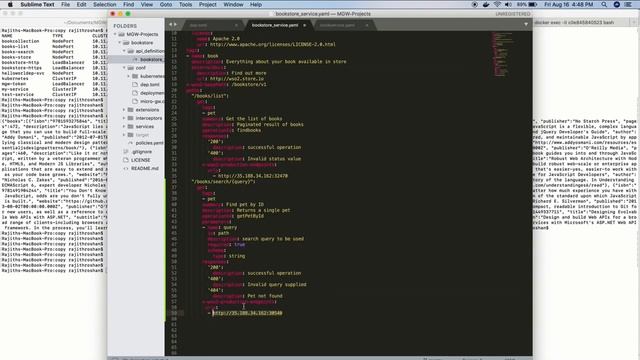The height and width of the screenshot is (360, 640).
Task: Close the third editor tab
Action: click(x=367, y=25)
